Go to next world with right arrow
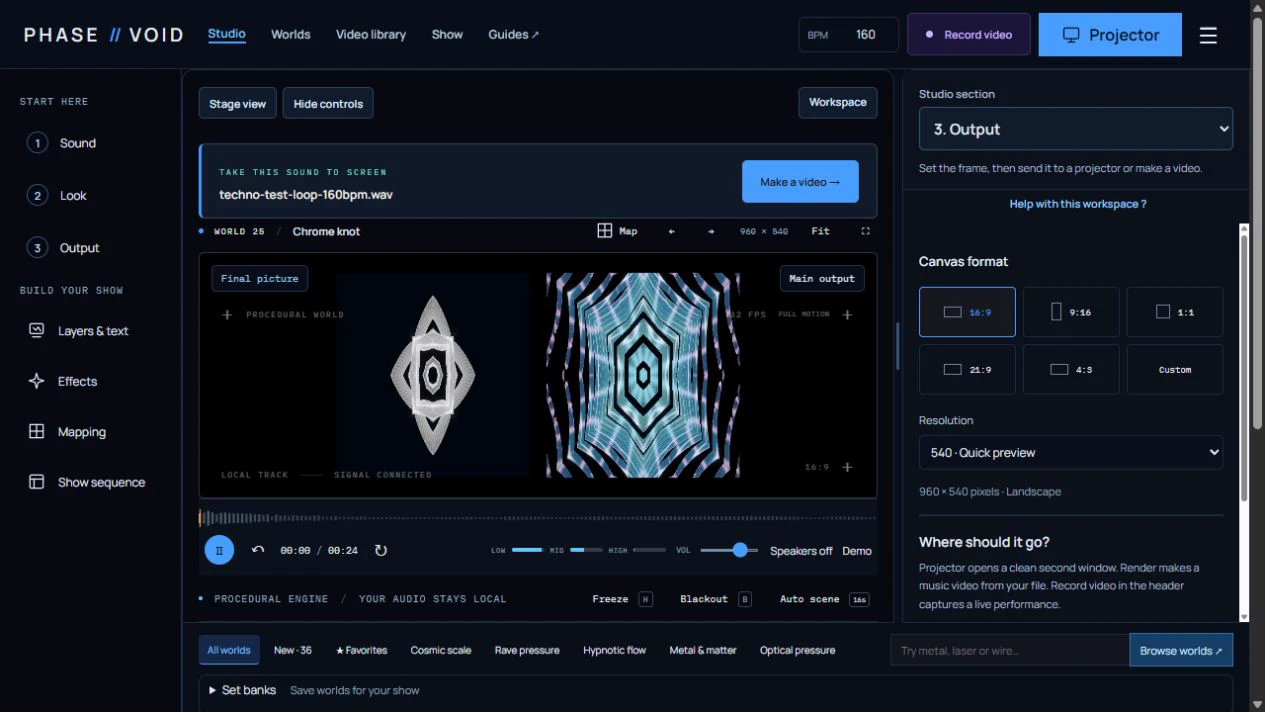The height and width of the screenshot is (712, 1265). [711, 231]
